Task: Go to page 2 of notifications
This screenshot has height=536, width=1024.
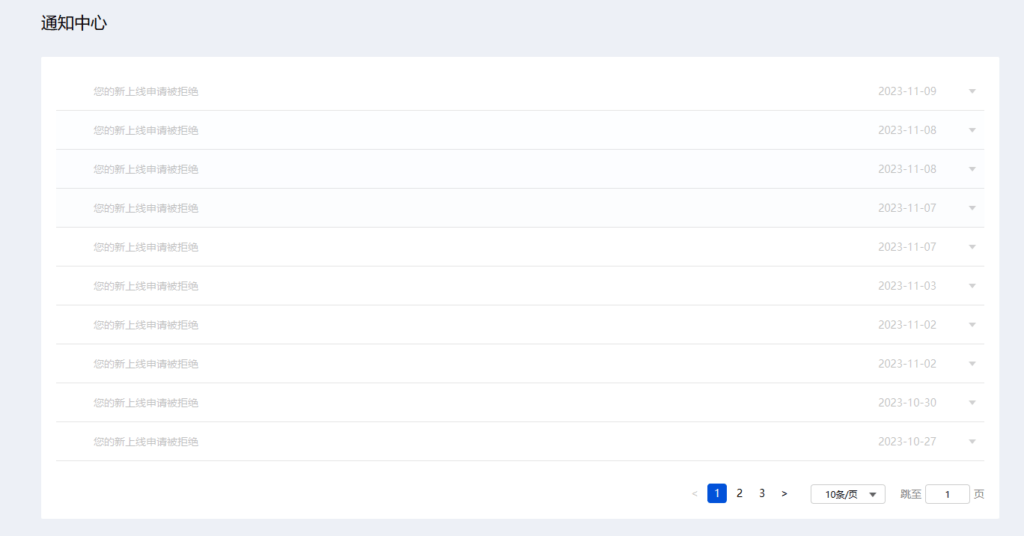Action: (x=739, y=494)
